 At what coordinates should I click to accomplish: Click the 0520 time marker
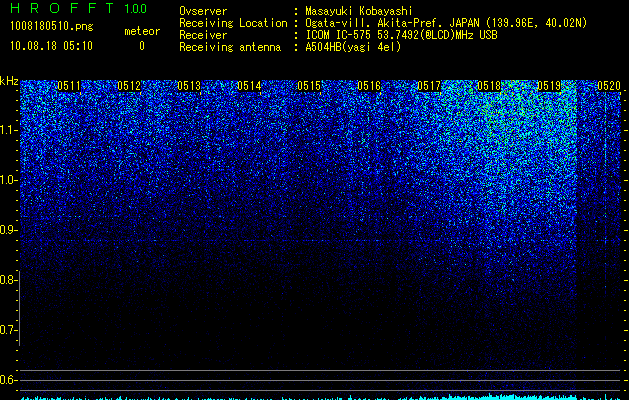tap(609, 86)
